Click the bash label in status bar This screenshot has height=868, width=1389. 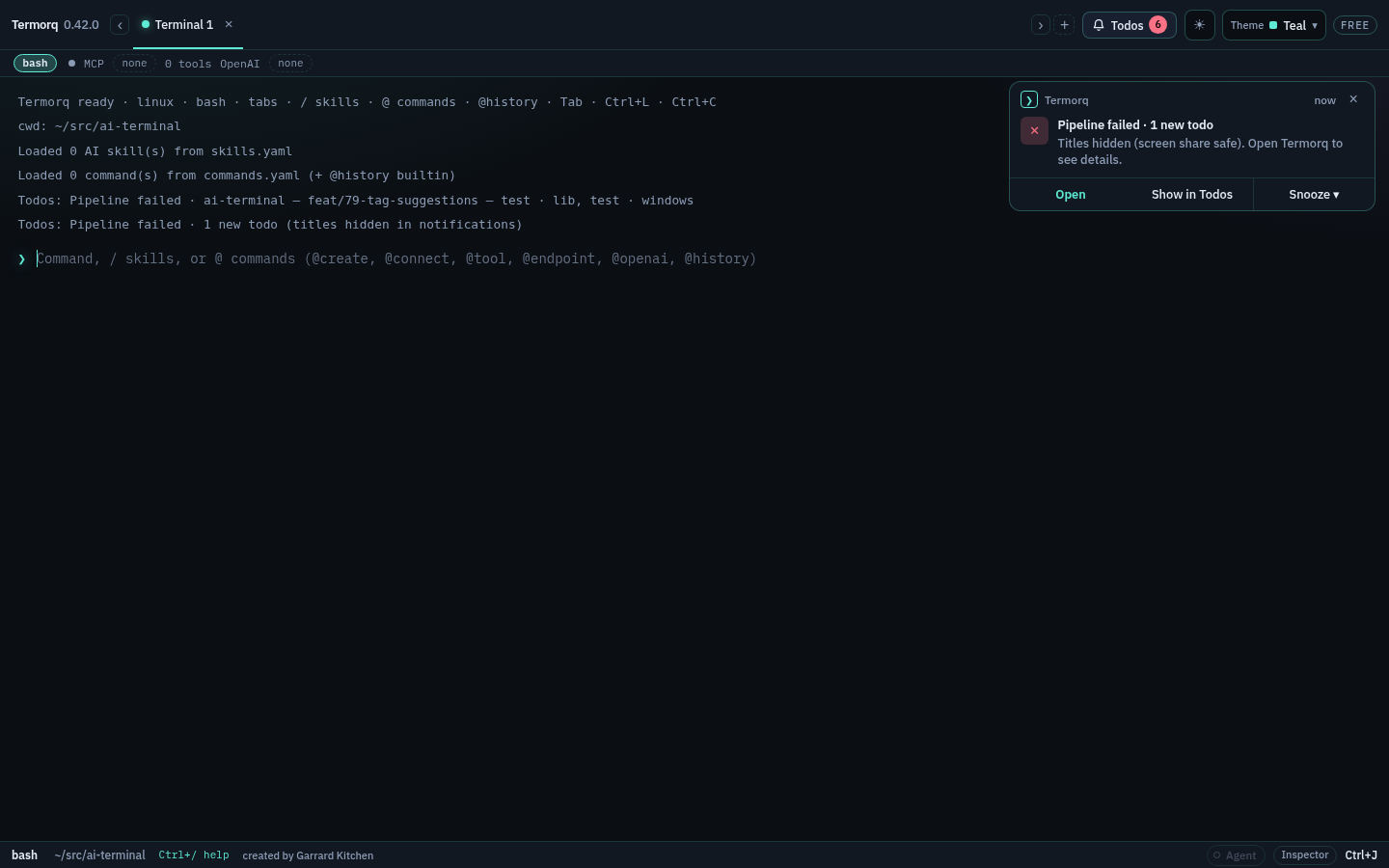click(x=24, y=855)
